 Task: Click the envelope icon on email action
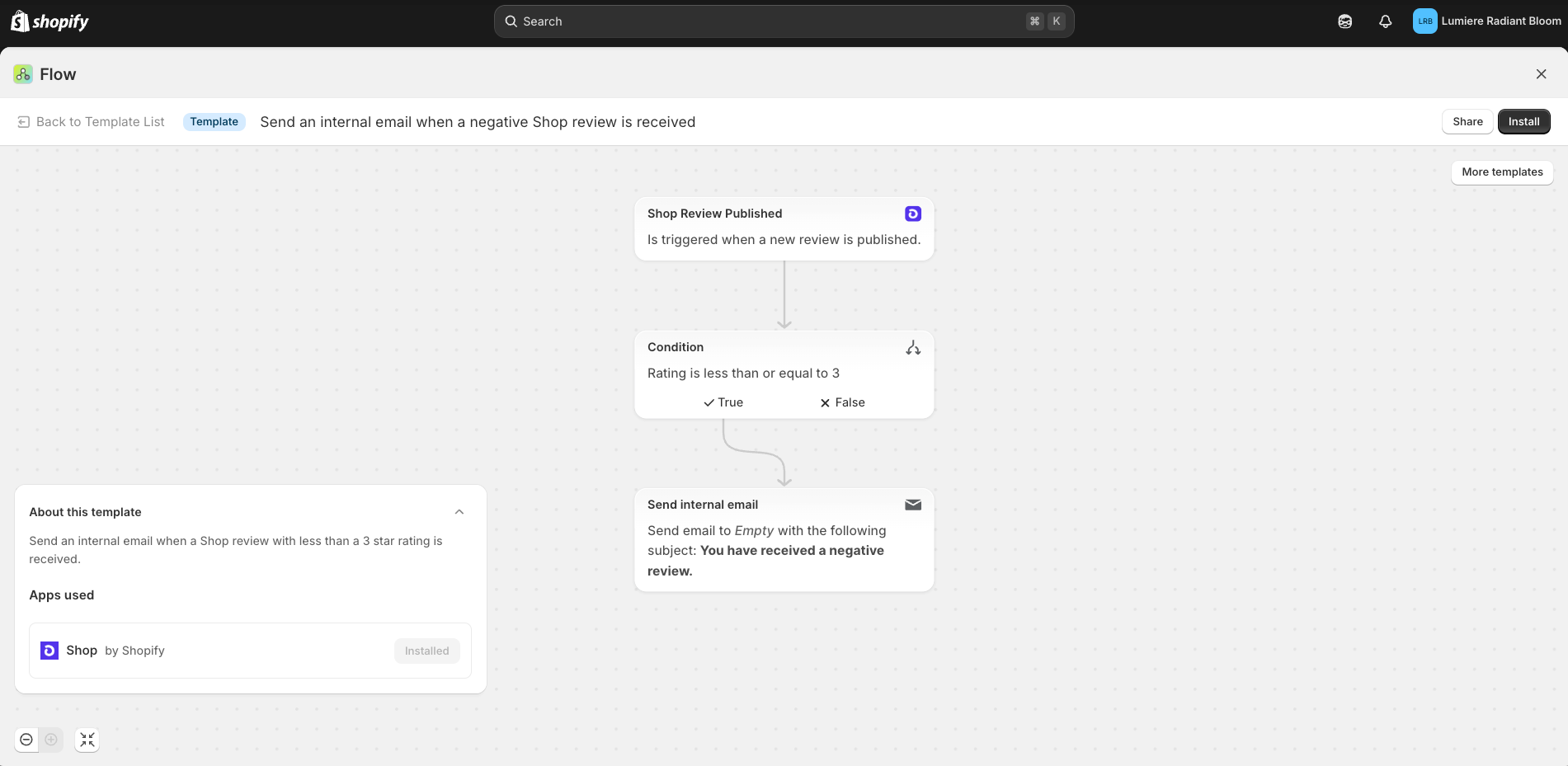coord(912,505)
